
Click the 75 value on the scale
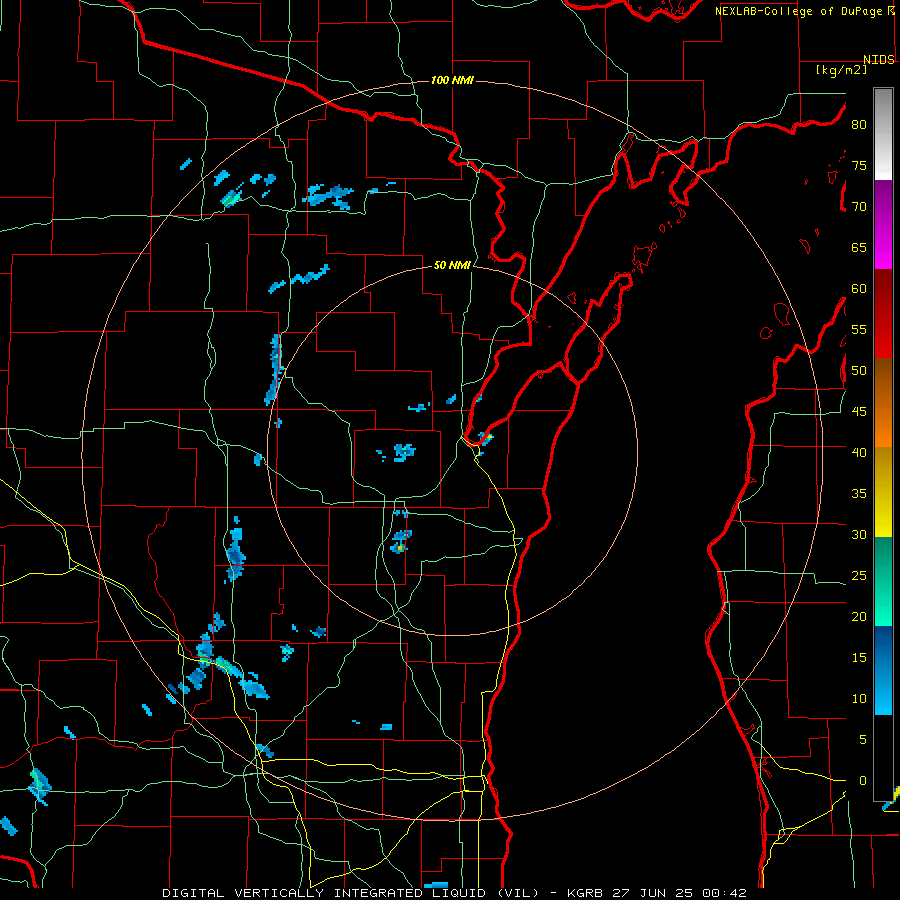click(859, 165)
